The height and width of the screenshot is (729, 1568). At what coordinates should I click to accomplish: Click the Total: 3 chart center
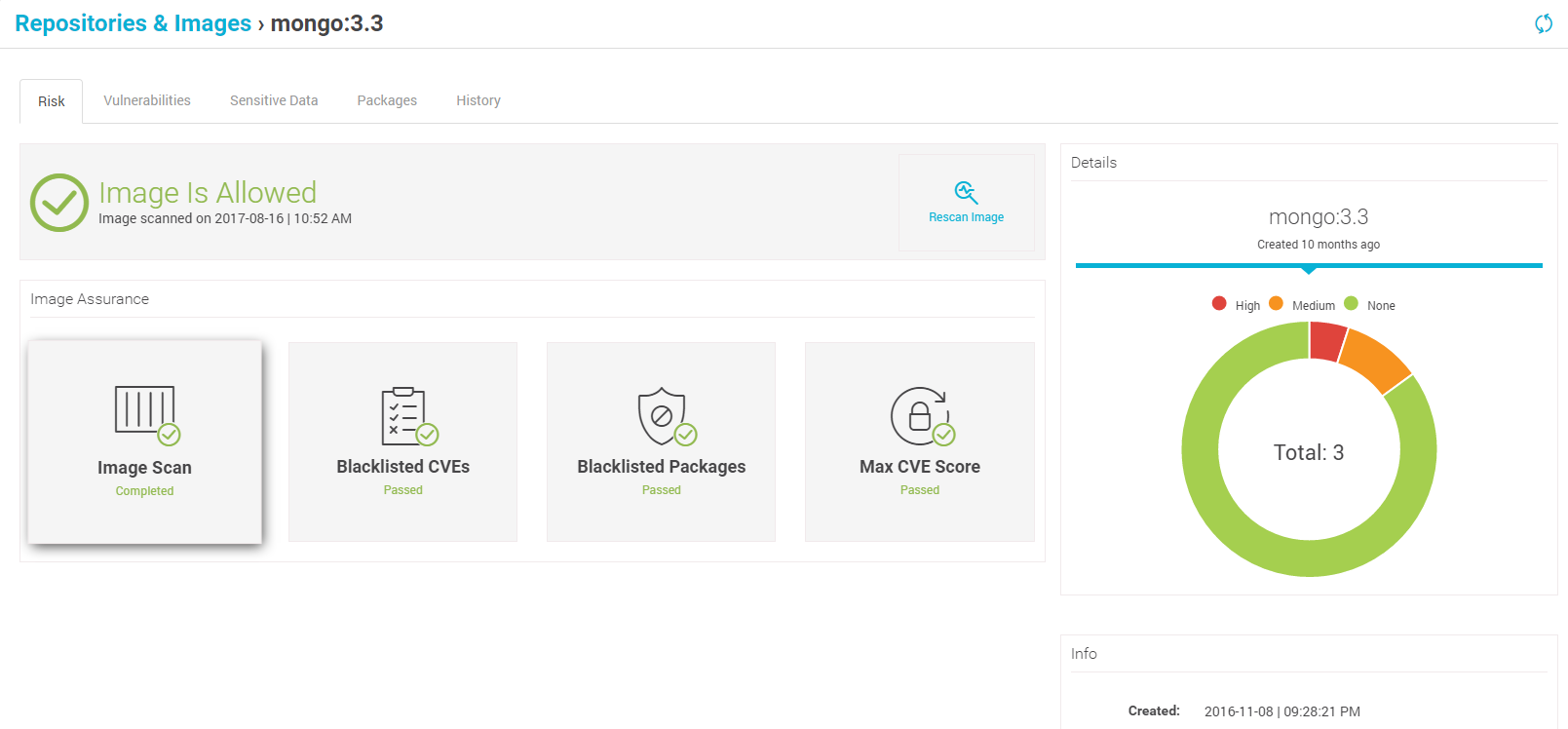tap(1309, 452)
